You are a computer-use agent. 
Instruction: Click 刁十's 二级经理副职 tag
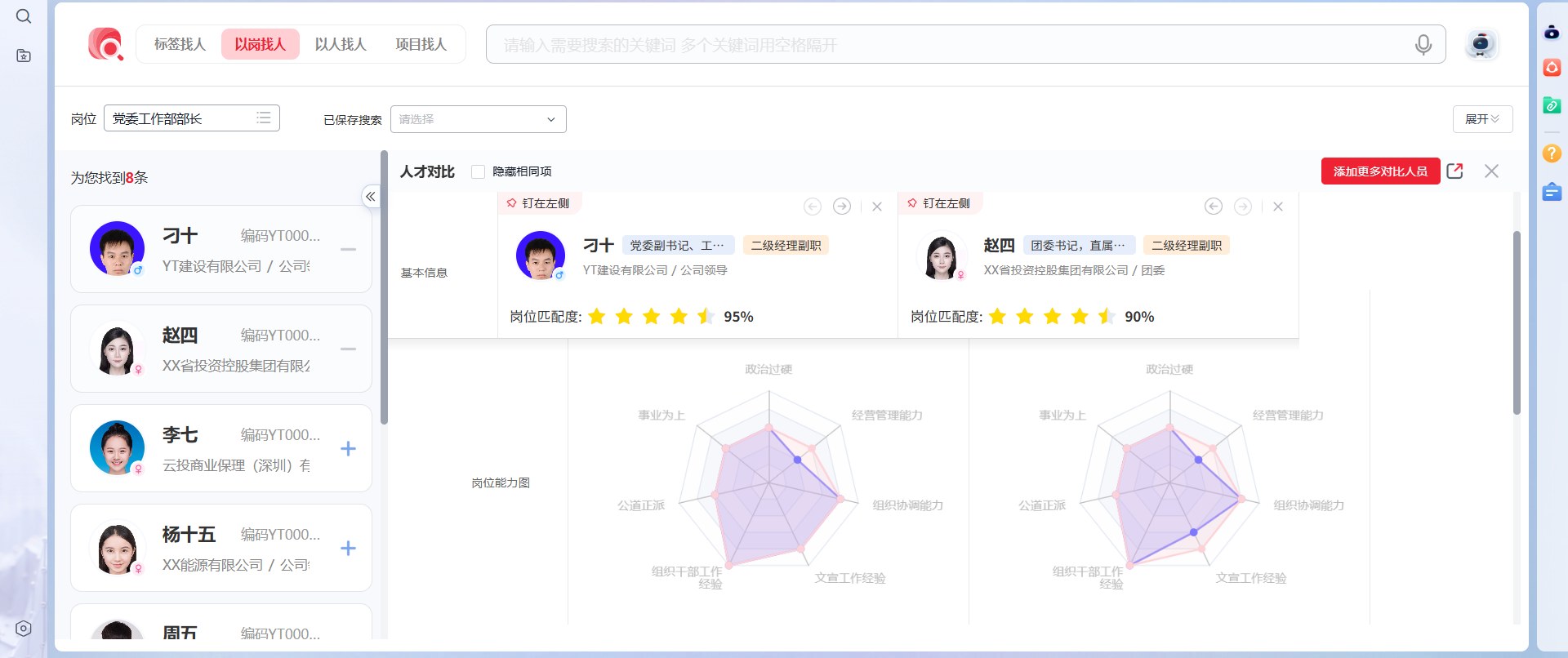pos(786,246)
